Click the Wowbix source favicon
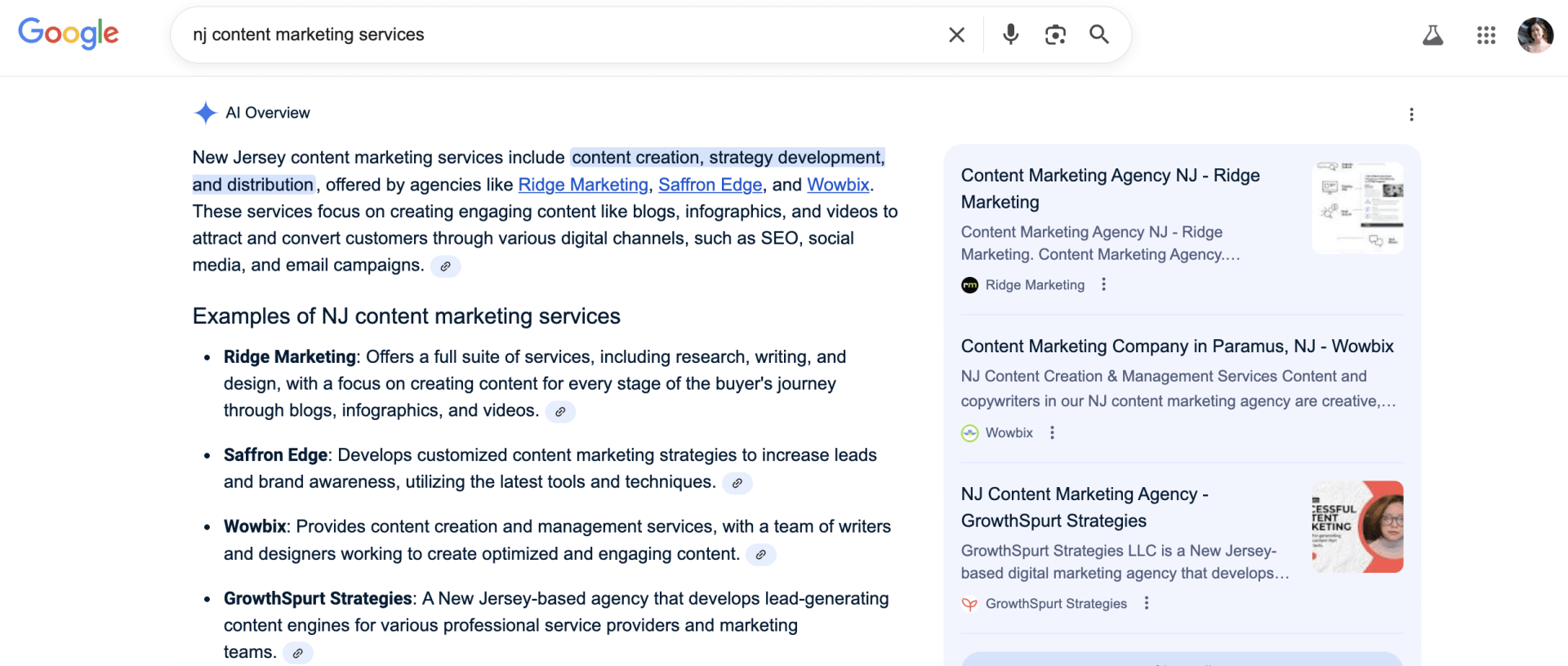This screenshot has width=1568, height=666. coord(969,433)
